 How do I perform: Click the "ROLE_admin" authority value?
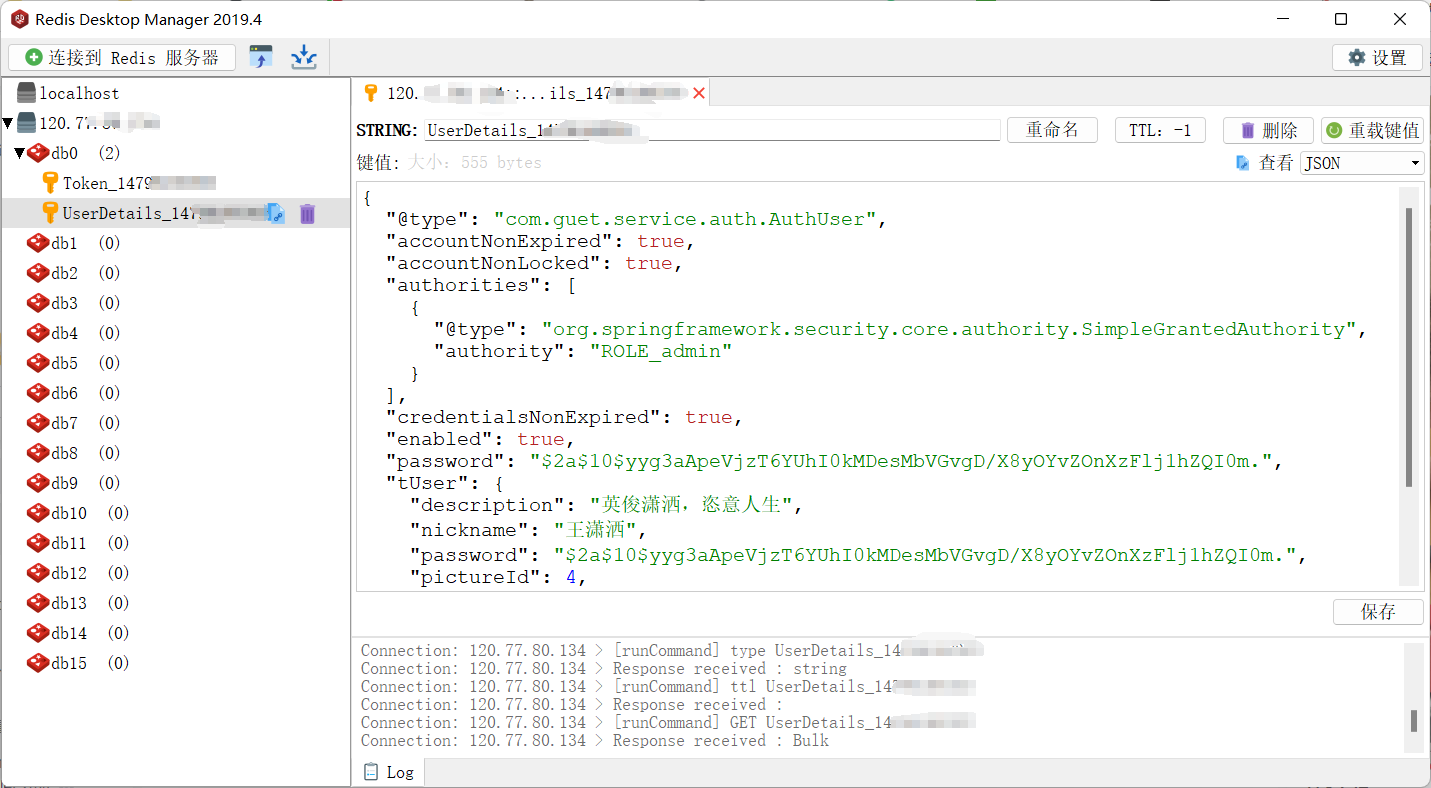click(x=660, y=351)
